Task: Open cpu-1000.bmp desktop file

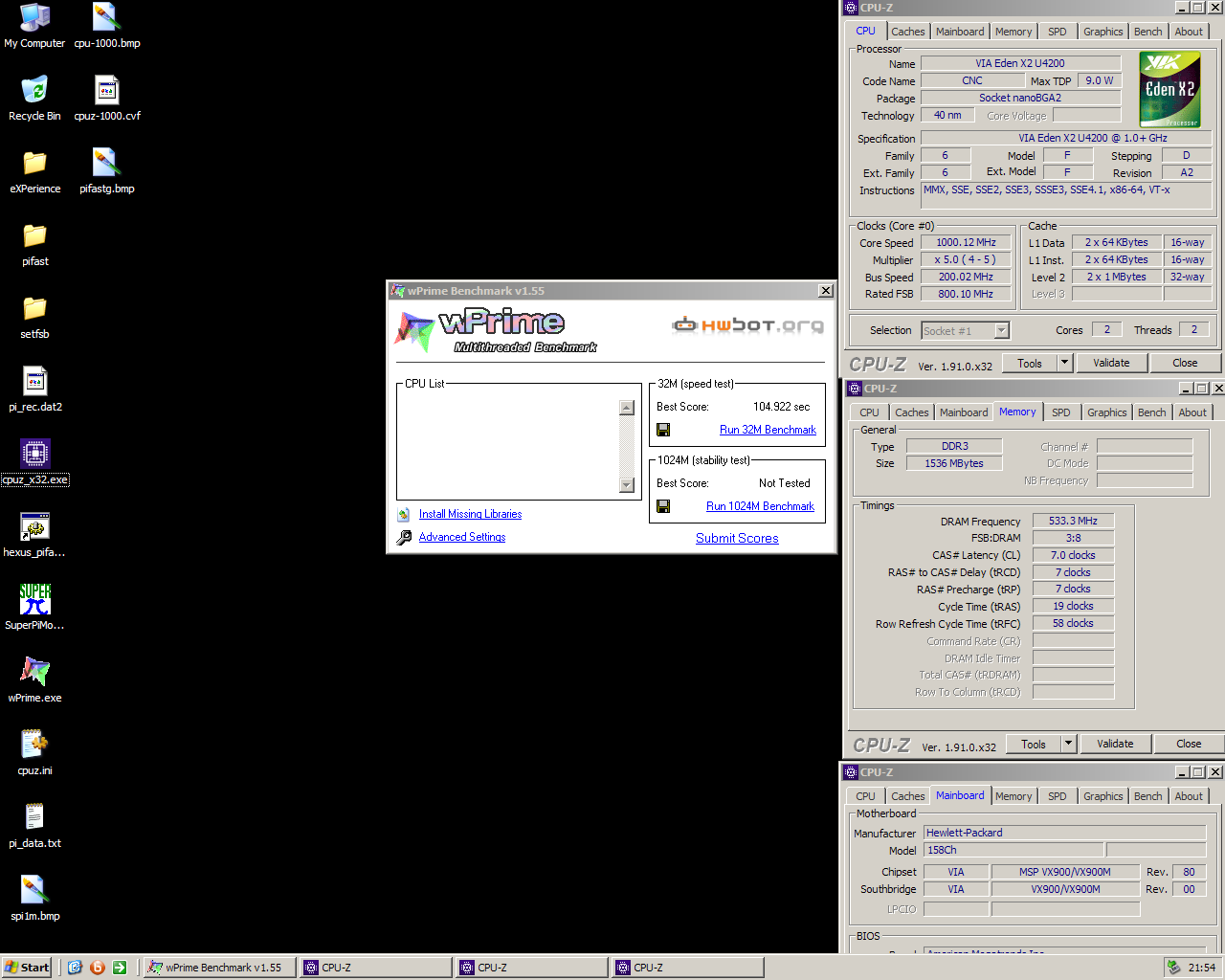Action: 106,26
